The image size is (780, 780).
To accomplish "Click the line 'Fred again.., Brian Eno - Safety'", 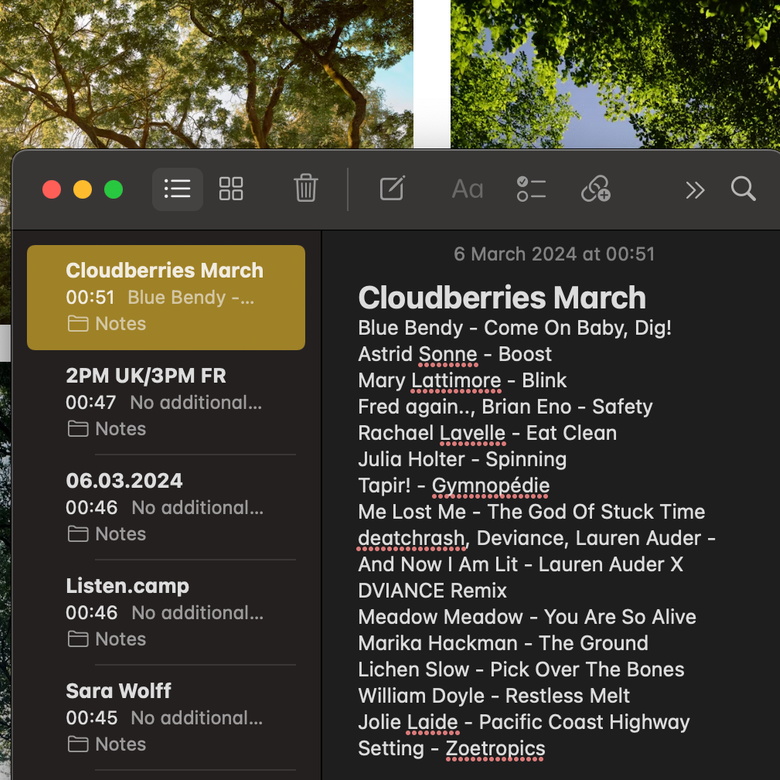I will click(505, 407).
